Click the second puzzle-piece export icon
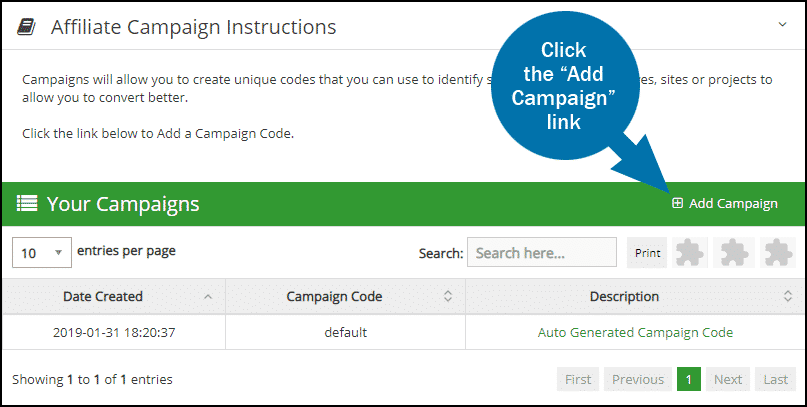 tap(734, 253)
